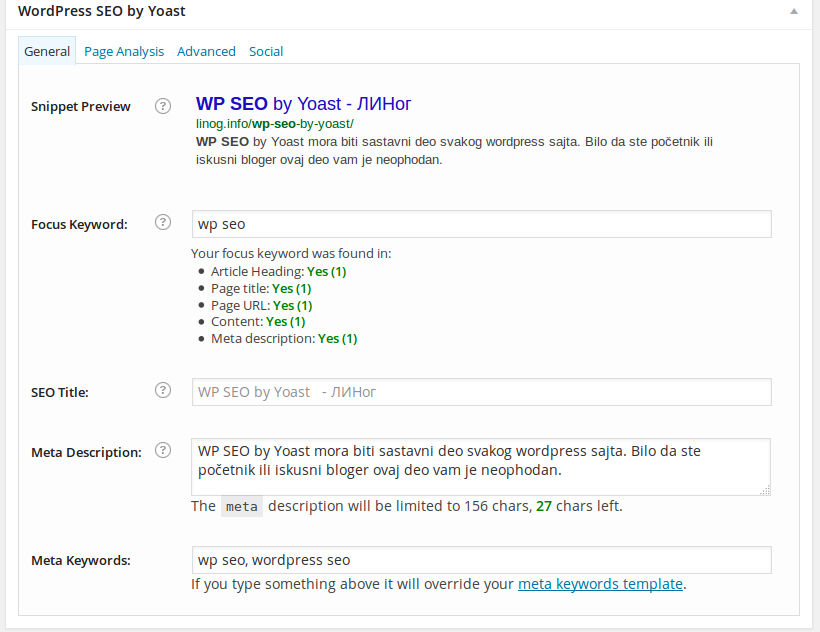Click the Focus Keyword input field

[482, 224]
